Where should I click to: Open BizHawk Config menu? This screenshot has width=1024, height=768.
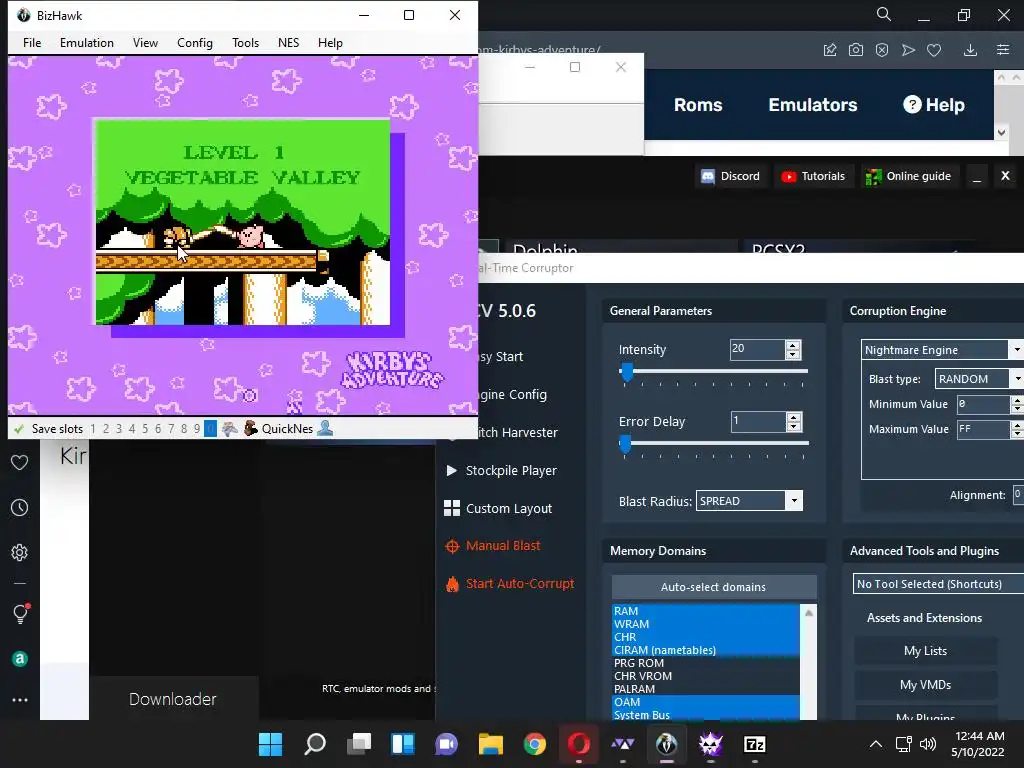(195, 42)
